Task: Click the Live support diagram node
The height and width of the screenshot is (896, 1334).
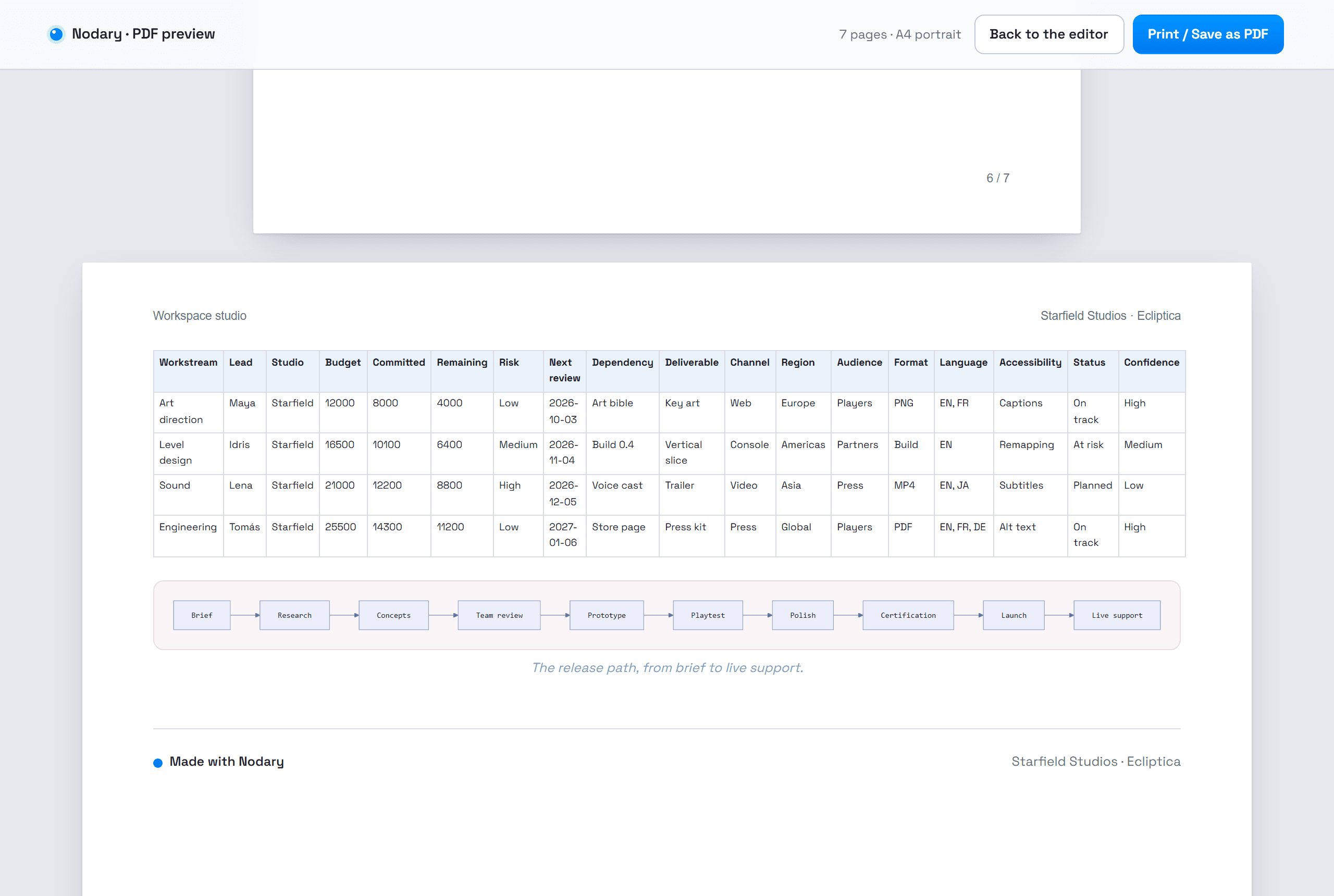Action: 1117,615
